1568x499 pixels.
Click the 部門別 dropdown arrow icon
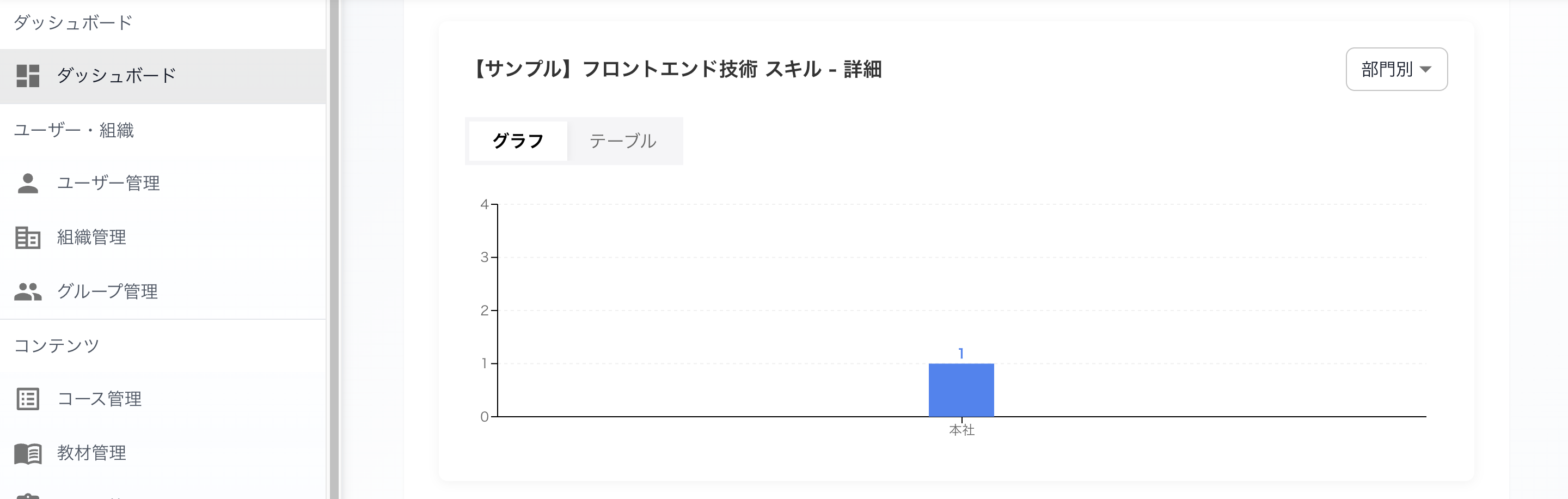pos(1426,70)
